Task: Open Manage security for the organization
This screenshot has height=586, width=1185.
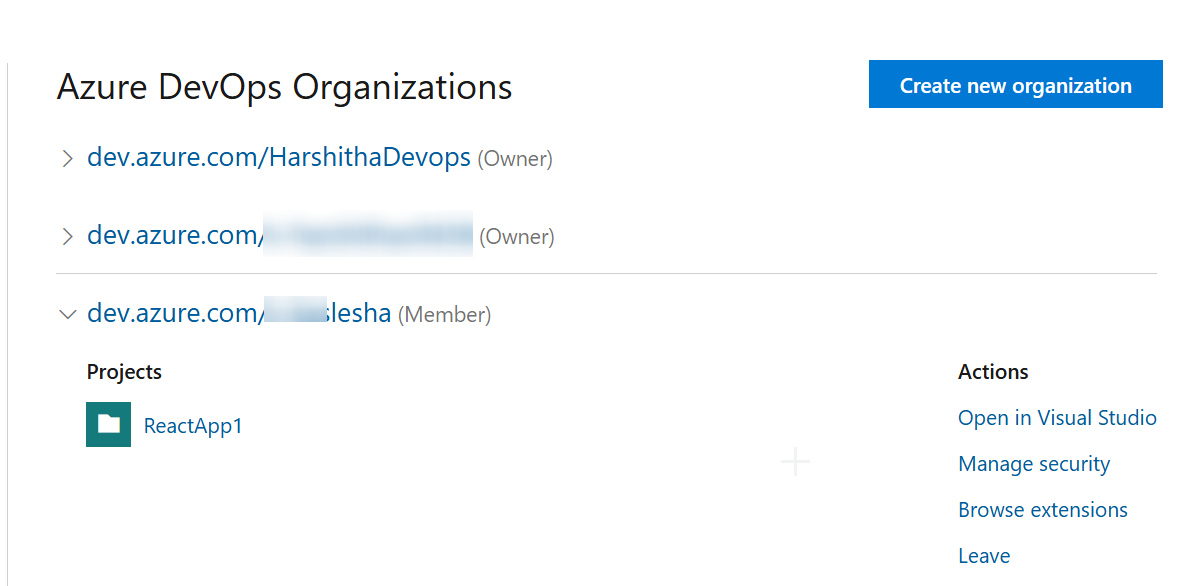Action: point(1033,463)
